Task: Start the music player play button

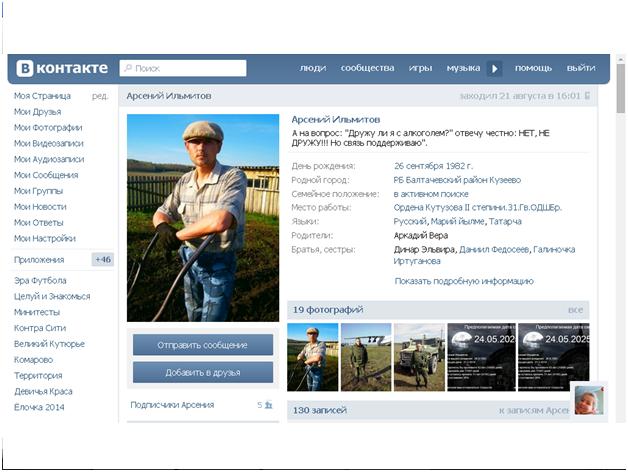Action: click(x=495, y=69)
